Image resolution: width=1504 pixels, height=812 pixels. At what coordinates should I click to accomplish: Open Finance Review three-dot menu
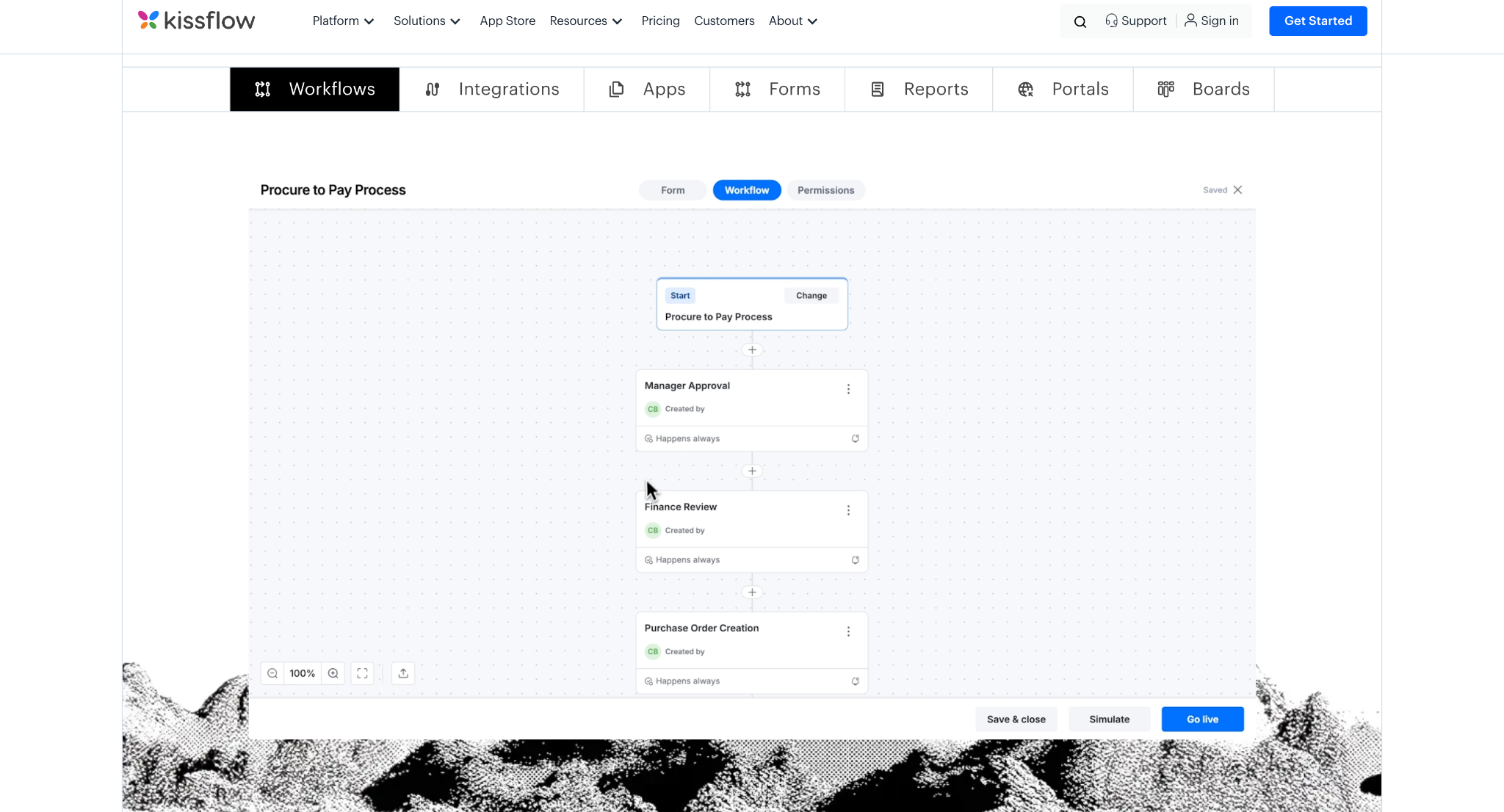[x=848, y=510]
